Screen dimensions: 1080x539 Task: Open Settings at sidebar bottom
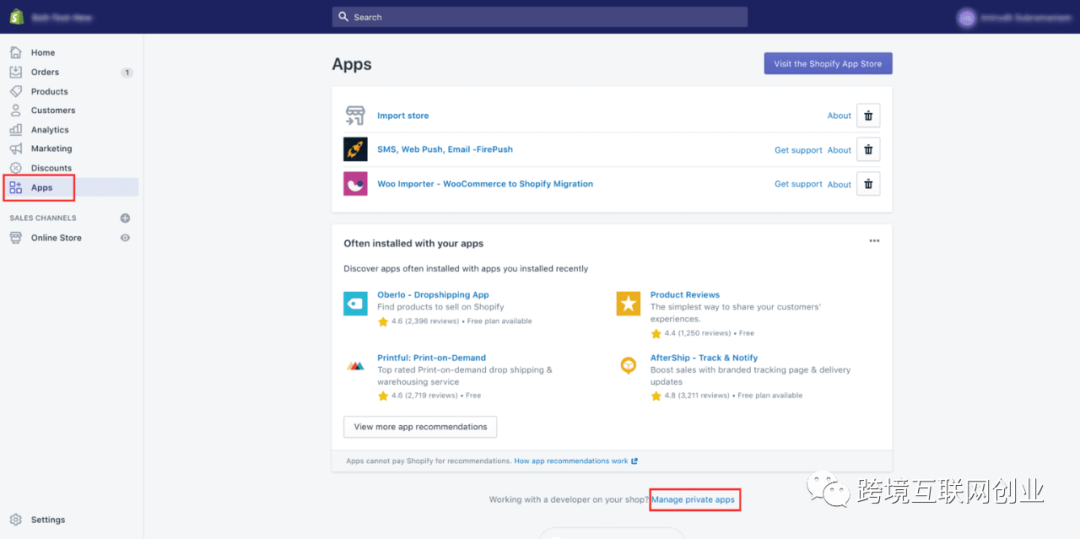(48, 520)
